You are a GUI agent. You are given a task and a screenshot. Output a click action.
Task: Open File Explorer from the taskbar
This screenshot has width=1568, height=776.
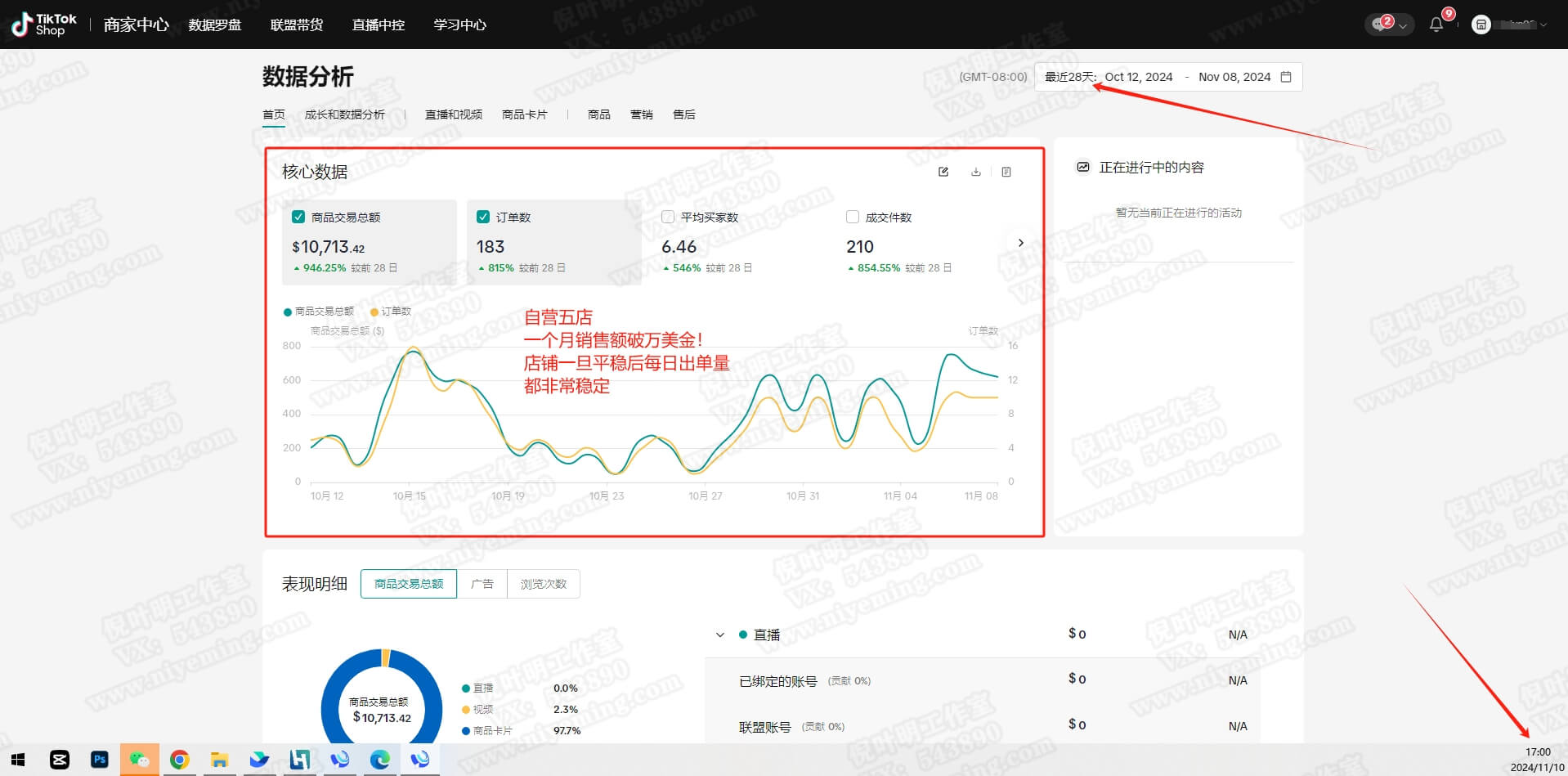(219, 760)
